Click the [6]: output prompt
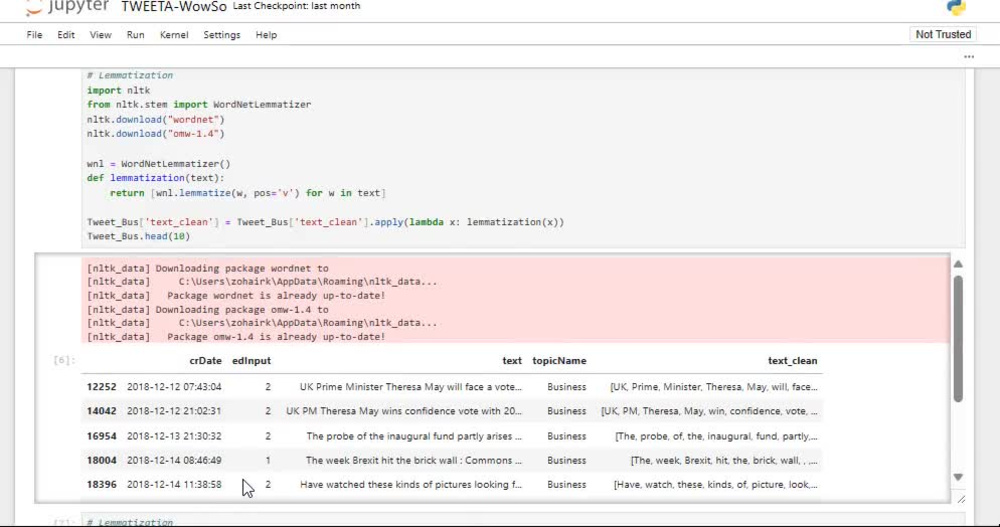 click(x=64, y=360)
